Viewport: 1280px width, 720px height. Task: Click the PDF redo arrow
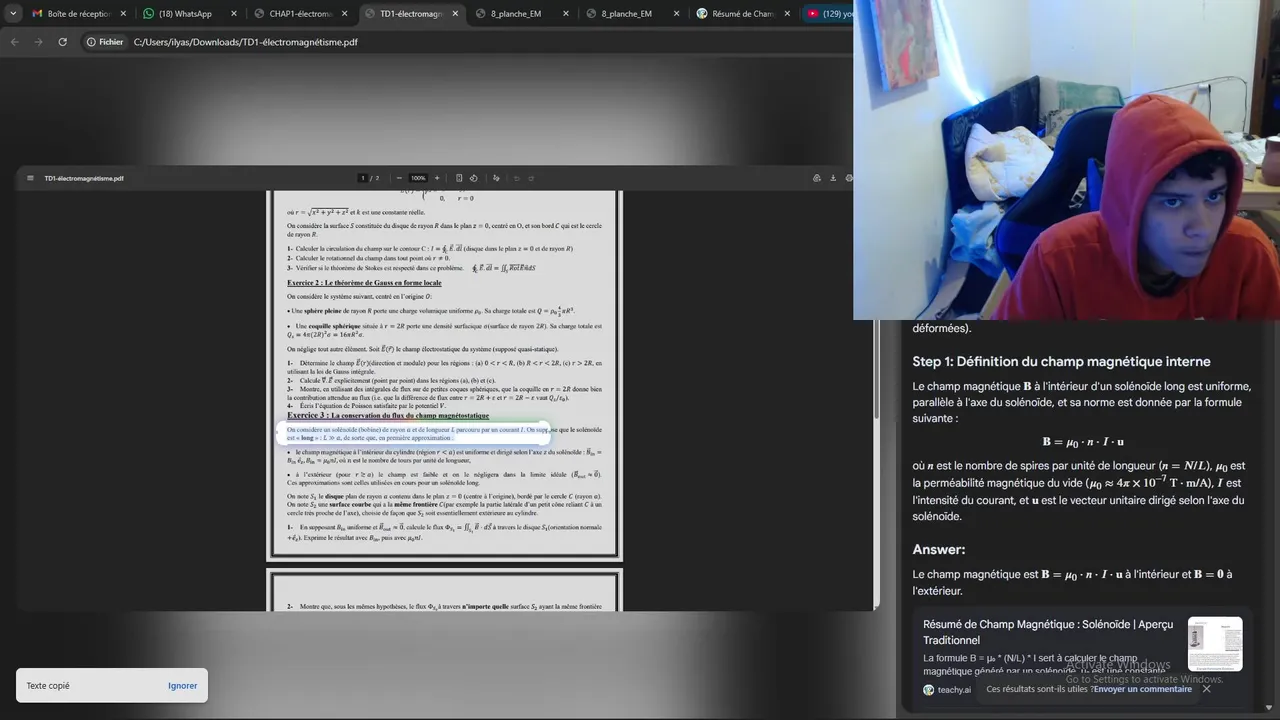[531, 178]
